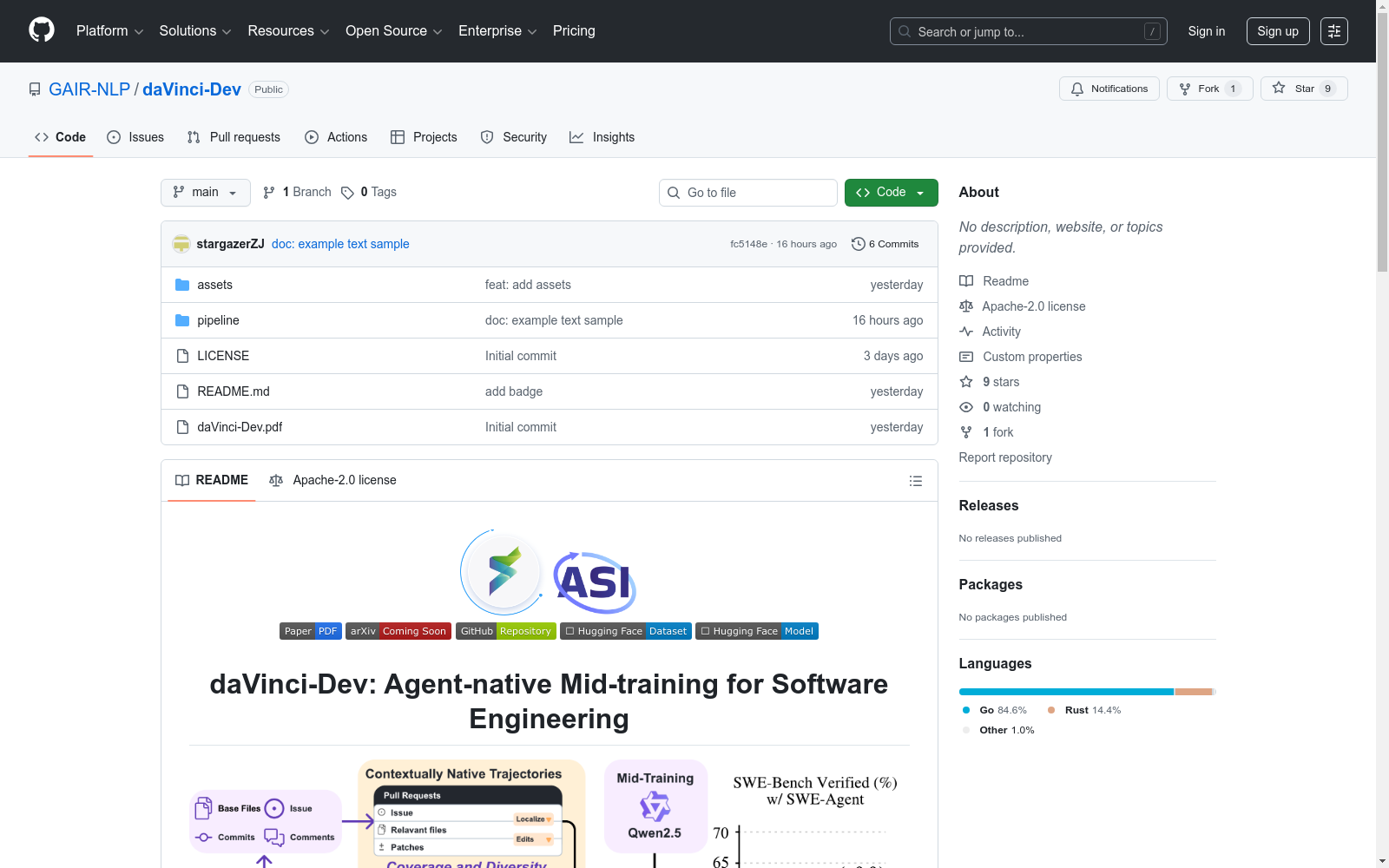Open the Paper PDF badge
Screen dimensions: 1389x868
(x=311, y=631)
